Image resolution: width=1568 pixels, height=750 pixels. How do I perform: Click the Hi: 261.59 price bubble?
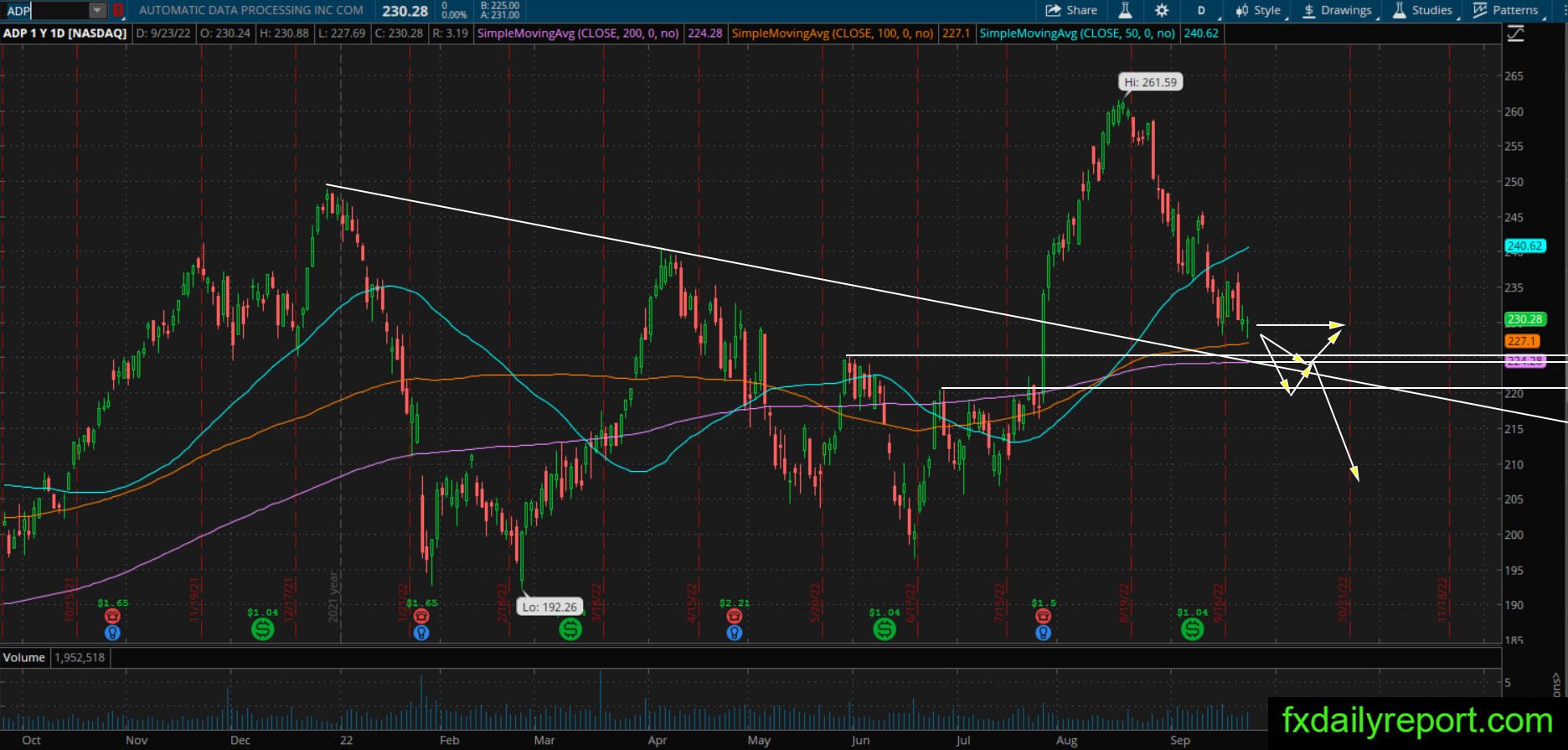(1150, 82)
